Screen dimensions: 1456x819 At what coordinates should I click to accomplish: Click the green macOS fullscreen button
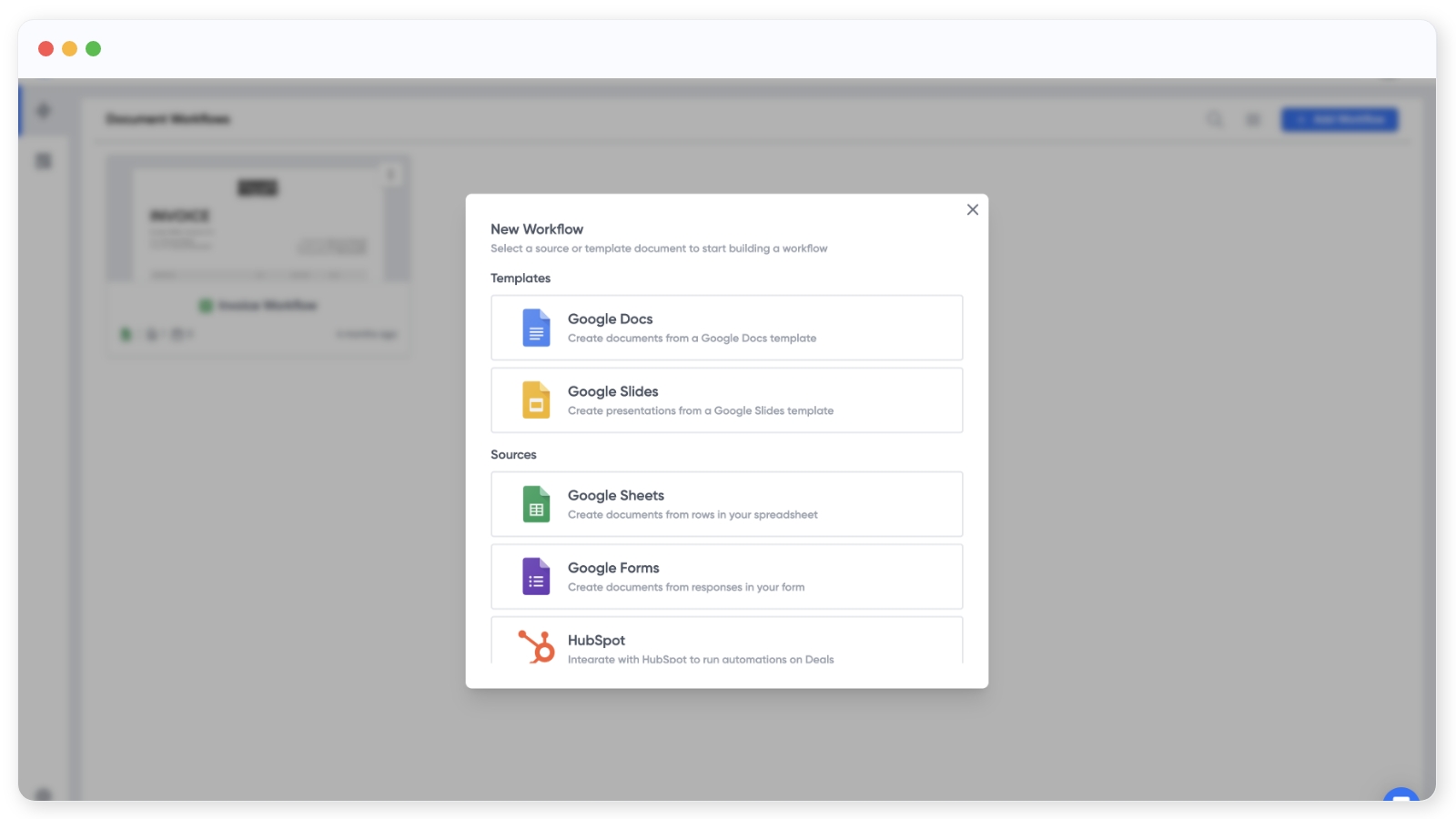(x=93, y=49)
